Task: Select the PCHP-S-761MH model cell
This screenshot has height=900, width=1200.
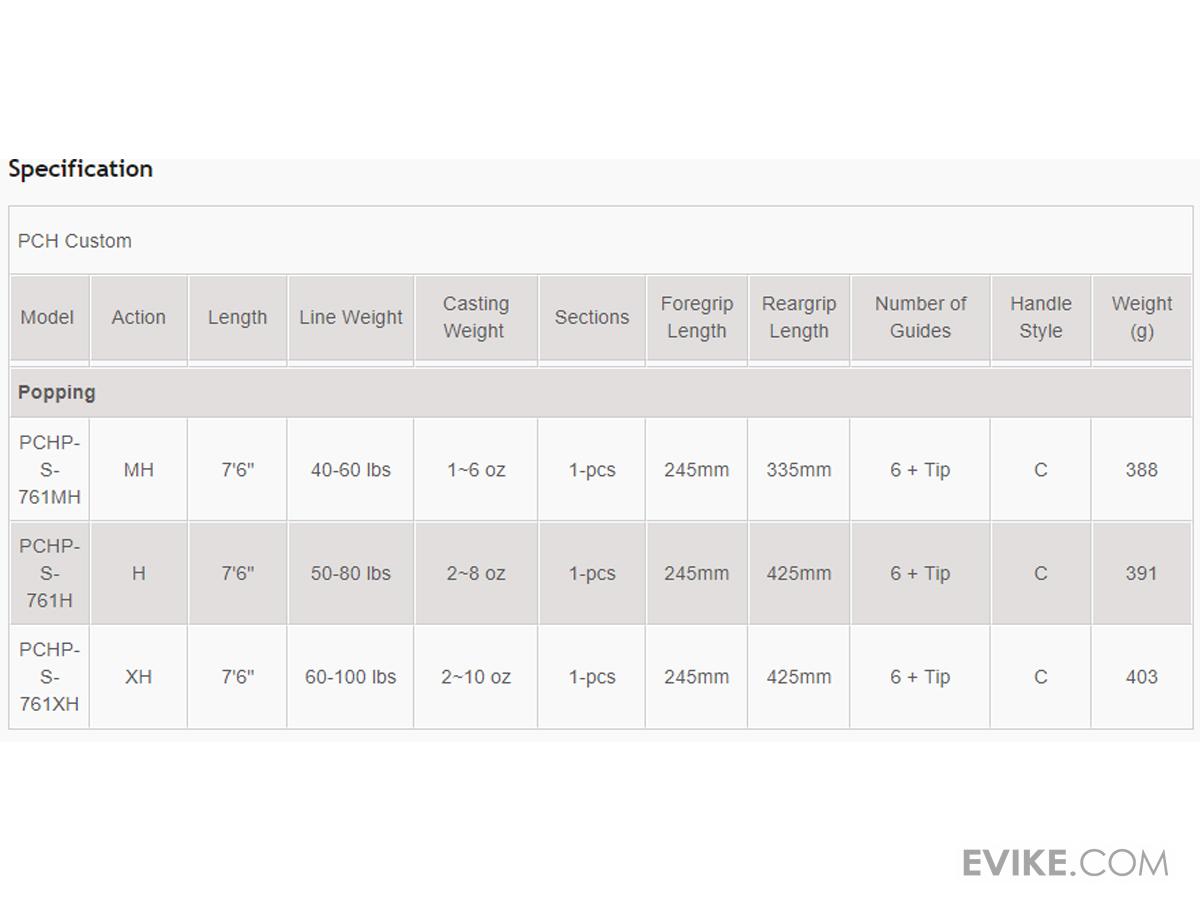Action: 49,470
